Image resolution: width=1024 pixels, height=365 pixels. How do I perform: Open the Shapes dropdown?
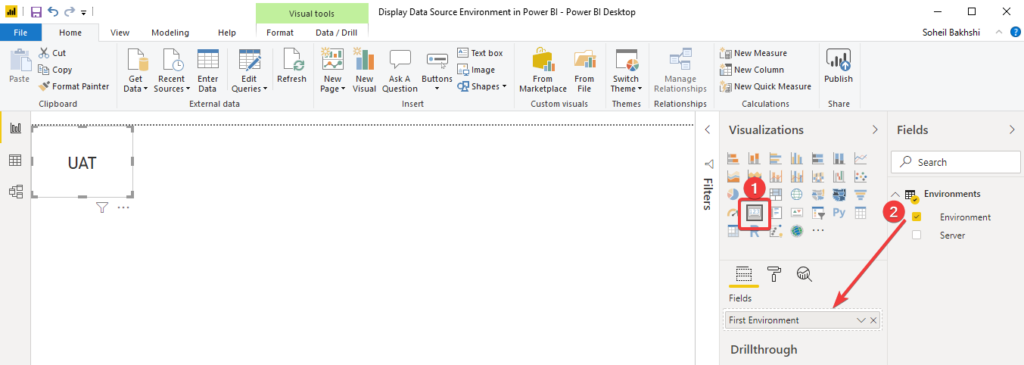click(482, 86)
